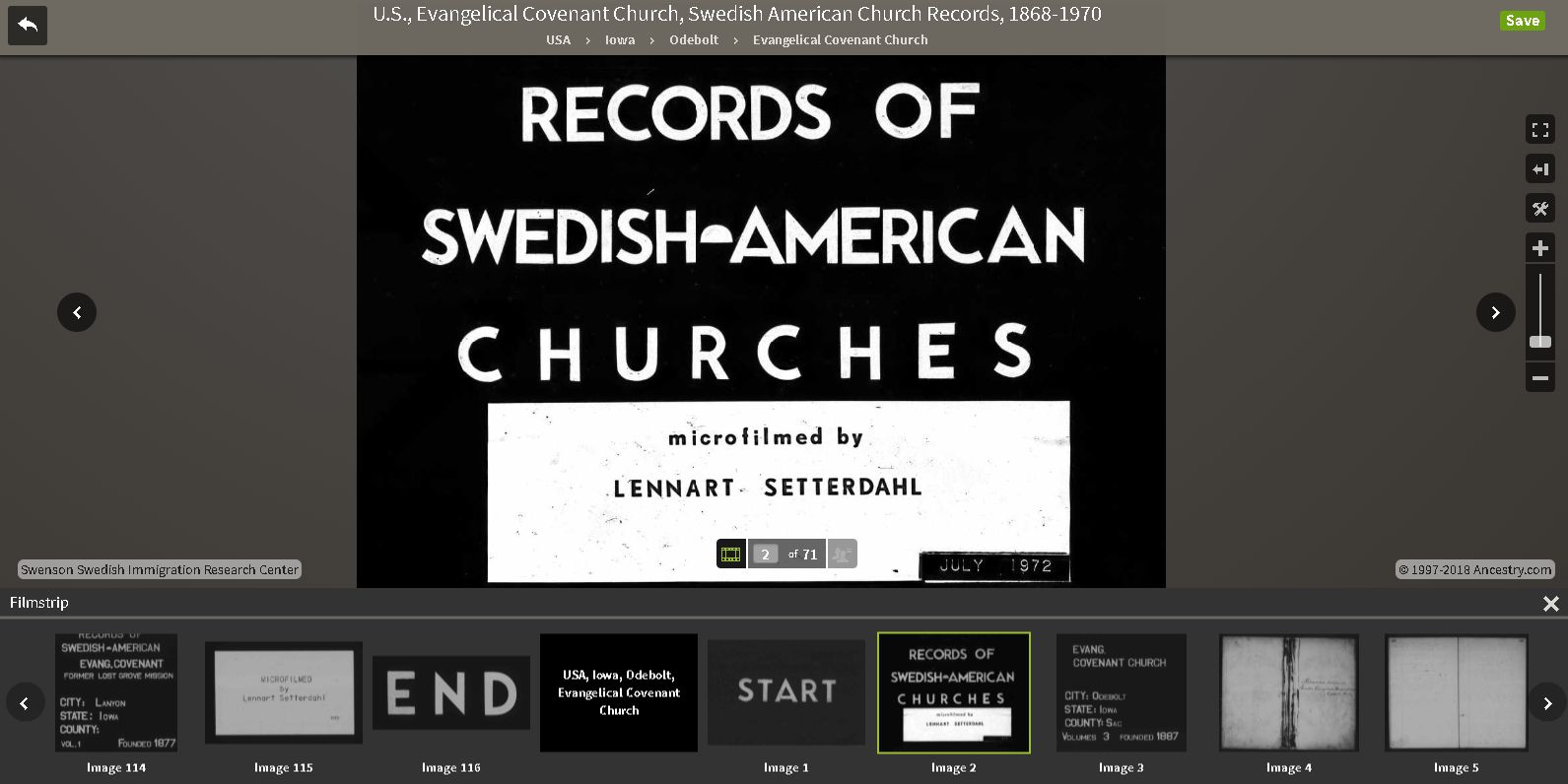Select Image 116 END thumbnail

451,692
